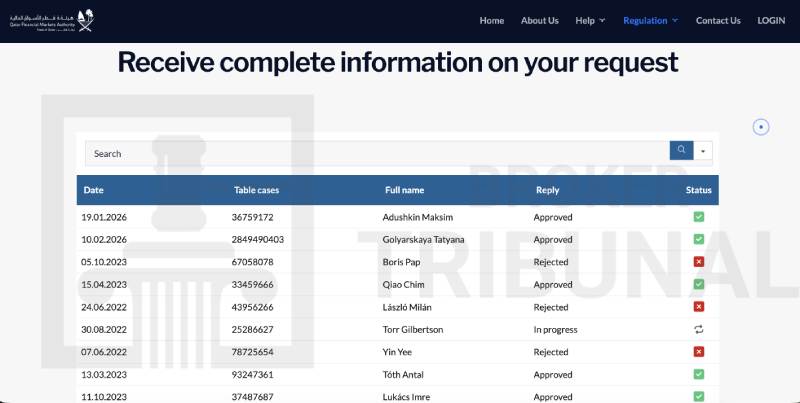Click the Qatar Financial Markets Authority logo
The image size is (800, 403).
click(x=52, y=20)
